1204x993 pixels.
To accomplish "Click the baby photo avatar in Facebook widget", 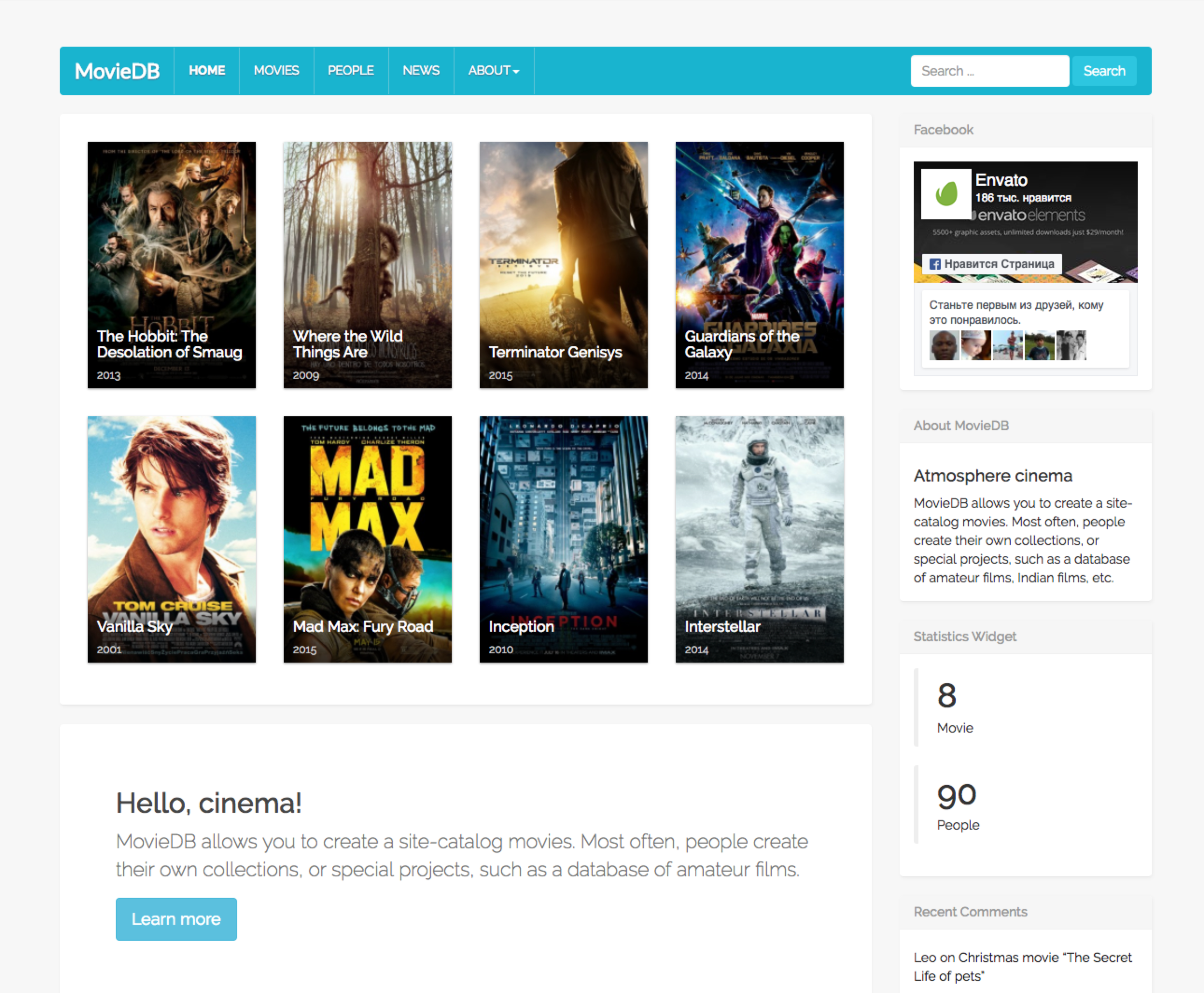I will (x=976, y=345).
